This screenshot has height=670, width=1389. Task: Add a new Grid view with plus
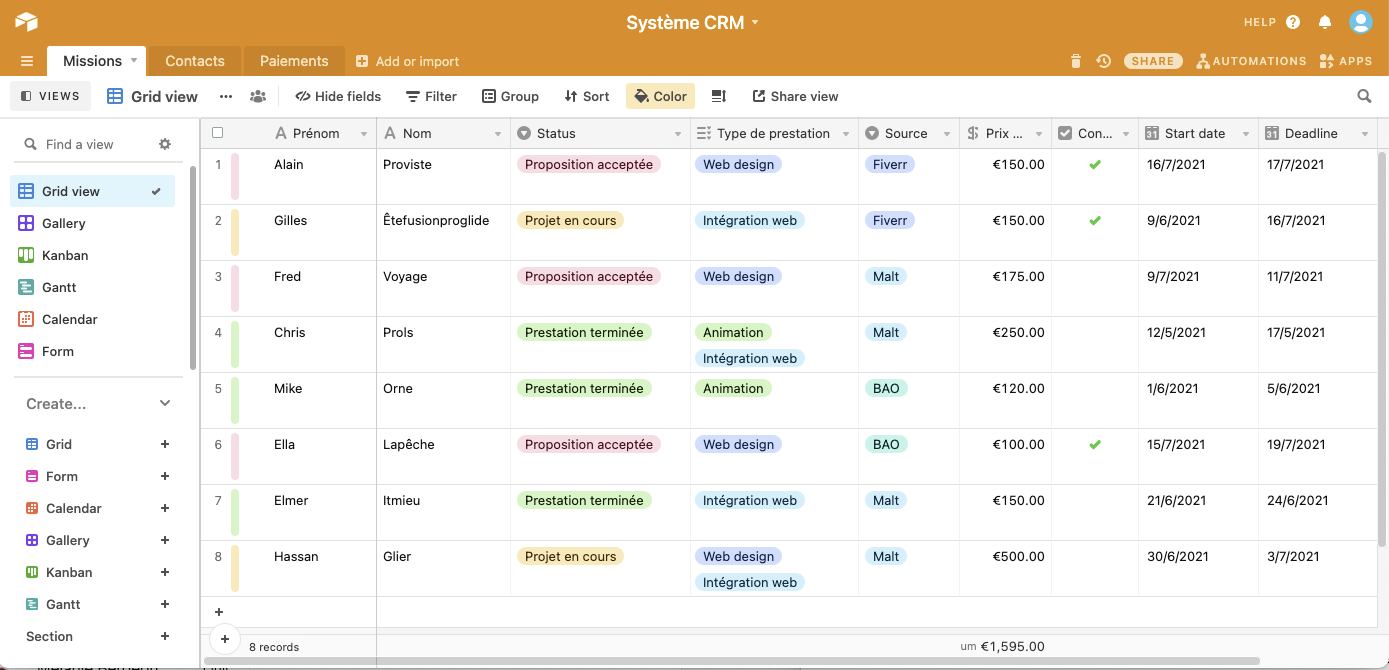click(165, 444)
